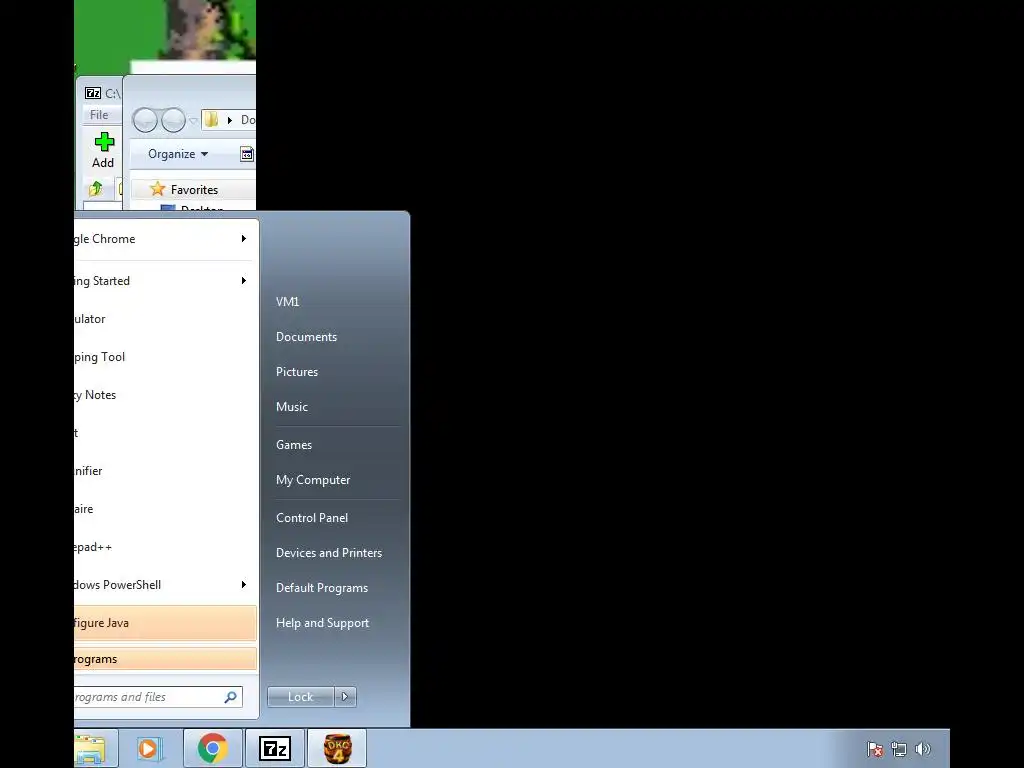Image resolution: width=1024 pixels, height=768 pixels.
Task: Open Games from the Start menu
Action: (294, 445)
